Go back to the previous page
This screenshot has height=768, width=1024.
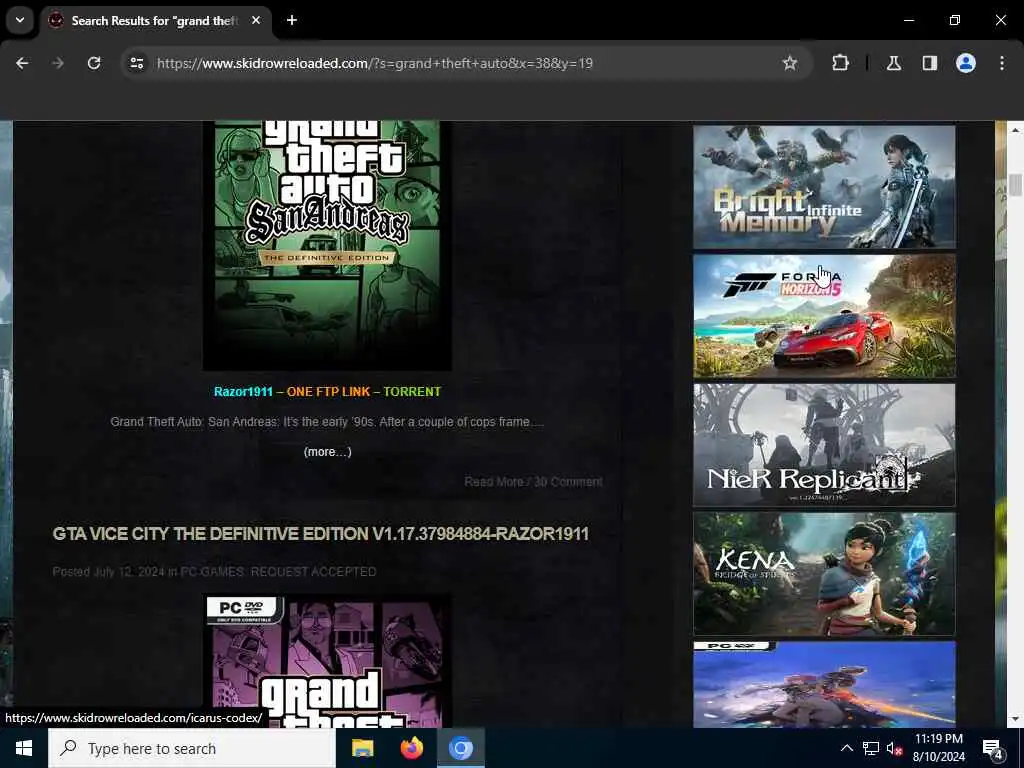pos(22,63)
